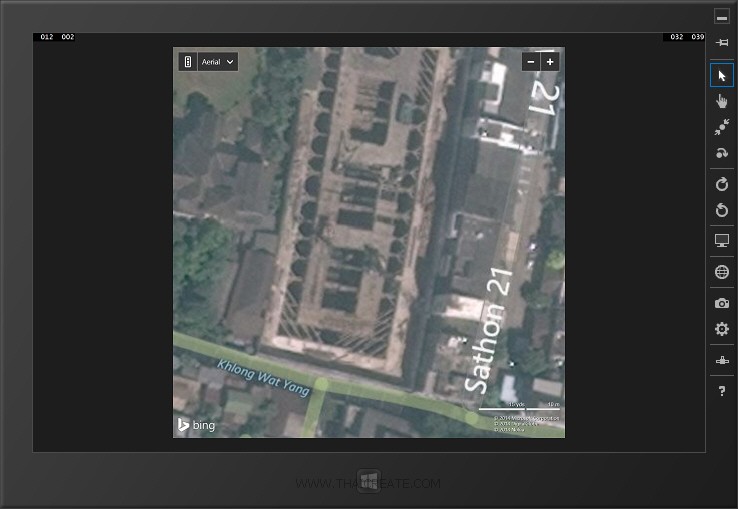Click the 'Sathon 21' road label
This screenshot has height=509, width=738.
(489, 330)
